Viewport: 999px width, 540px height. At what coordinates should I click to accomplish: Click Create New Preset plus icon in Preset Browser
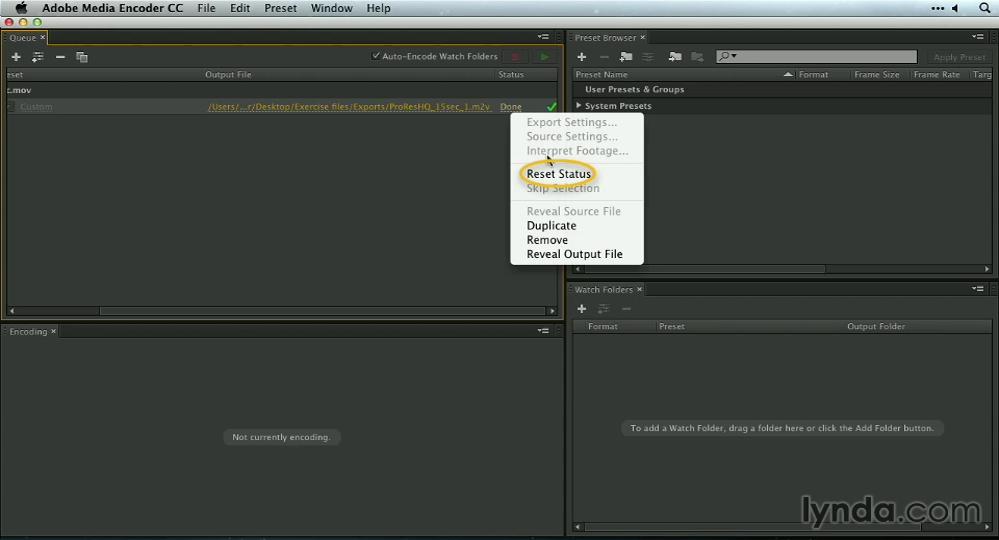(x=582, y=57)
